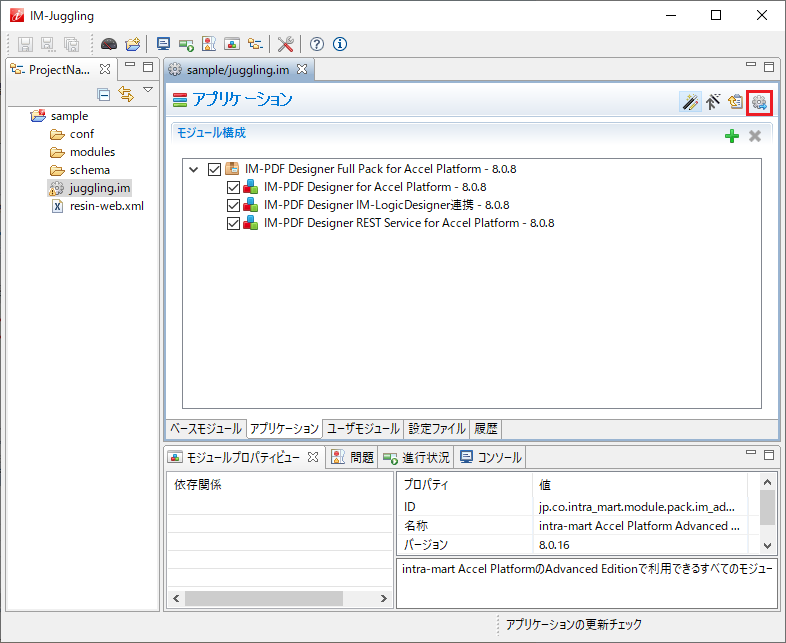The image size is (786, 643).
Task: Add a module with the green plus icon
Action: pos(732,136)
